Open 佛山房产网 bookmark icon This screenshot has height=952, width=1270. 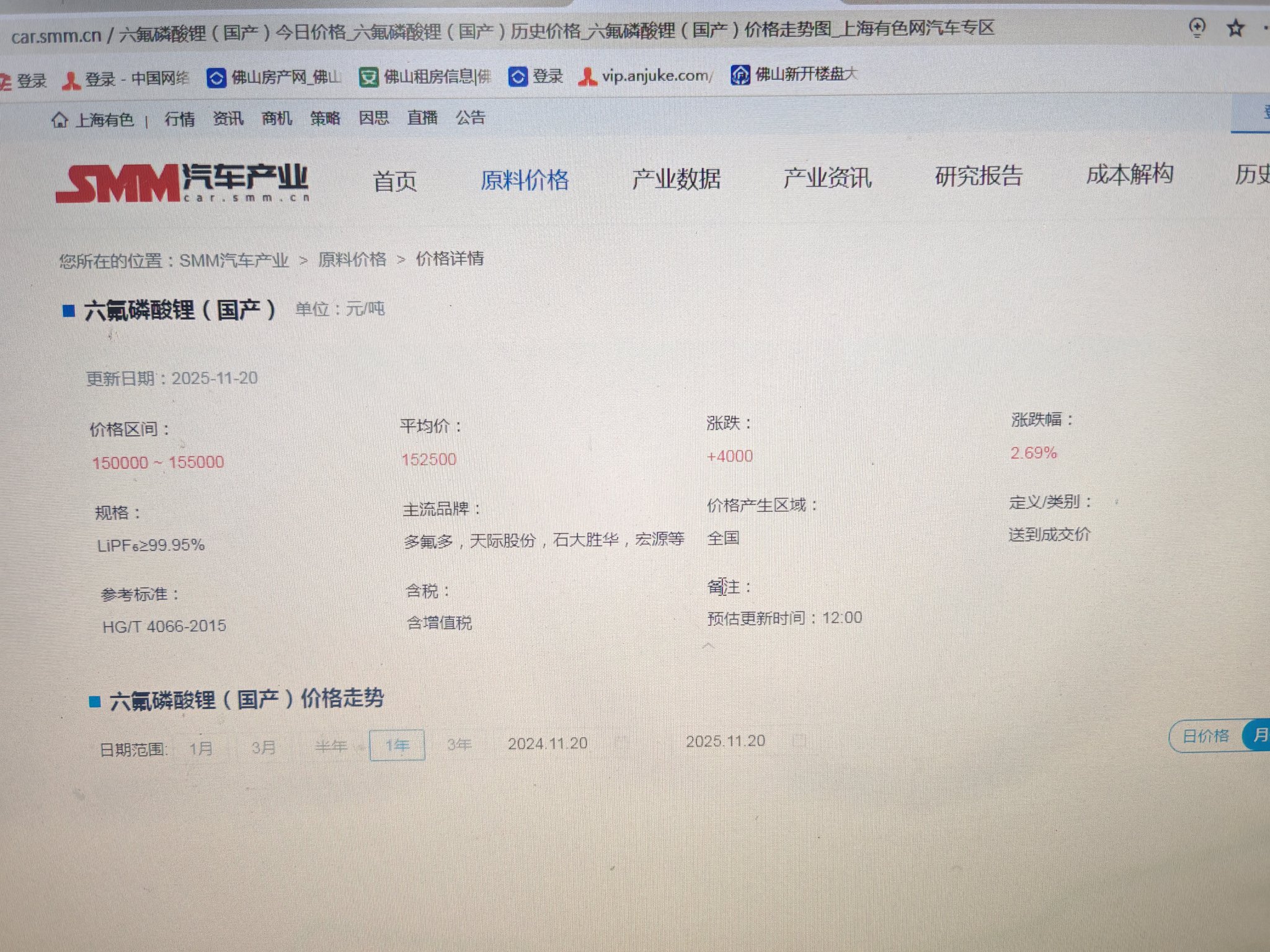pyautogui.click(x=216, y=78)
